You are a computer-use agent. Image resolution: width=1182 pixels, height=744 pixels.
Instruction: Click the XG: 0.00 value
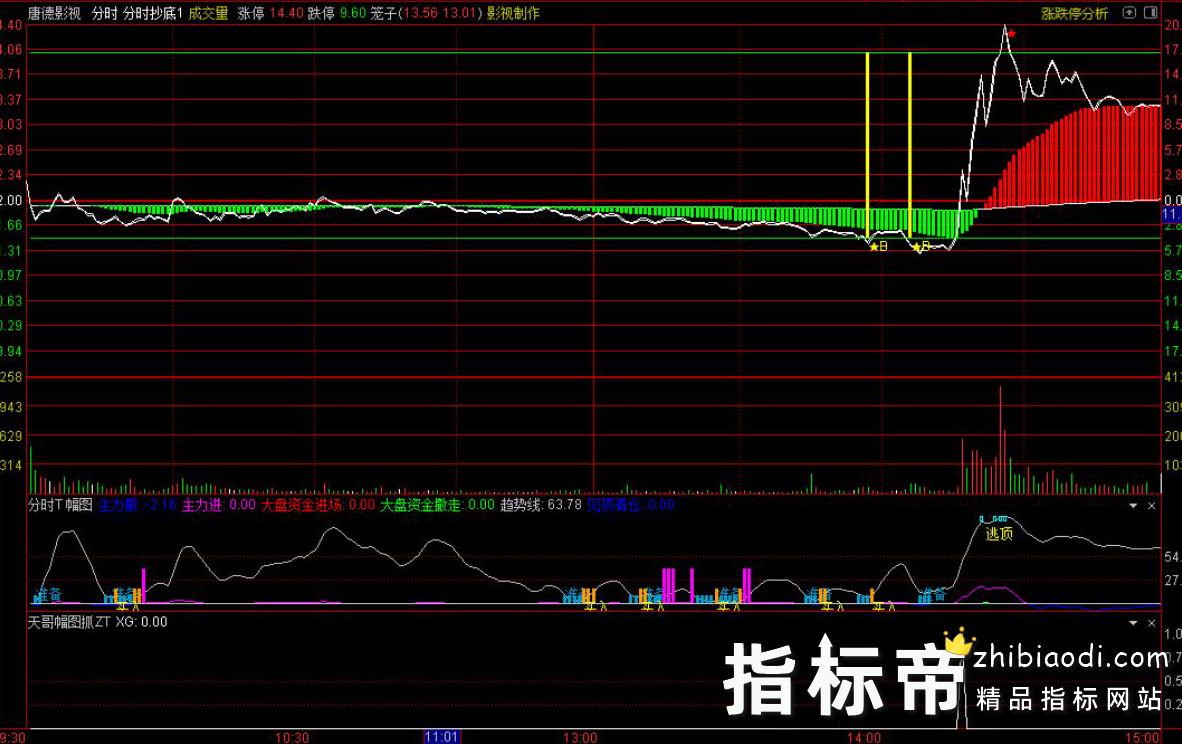click(x=142, y=622)
